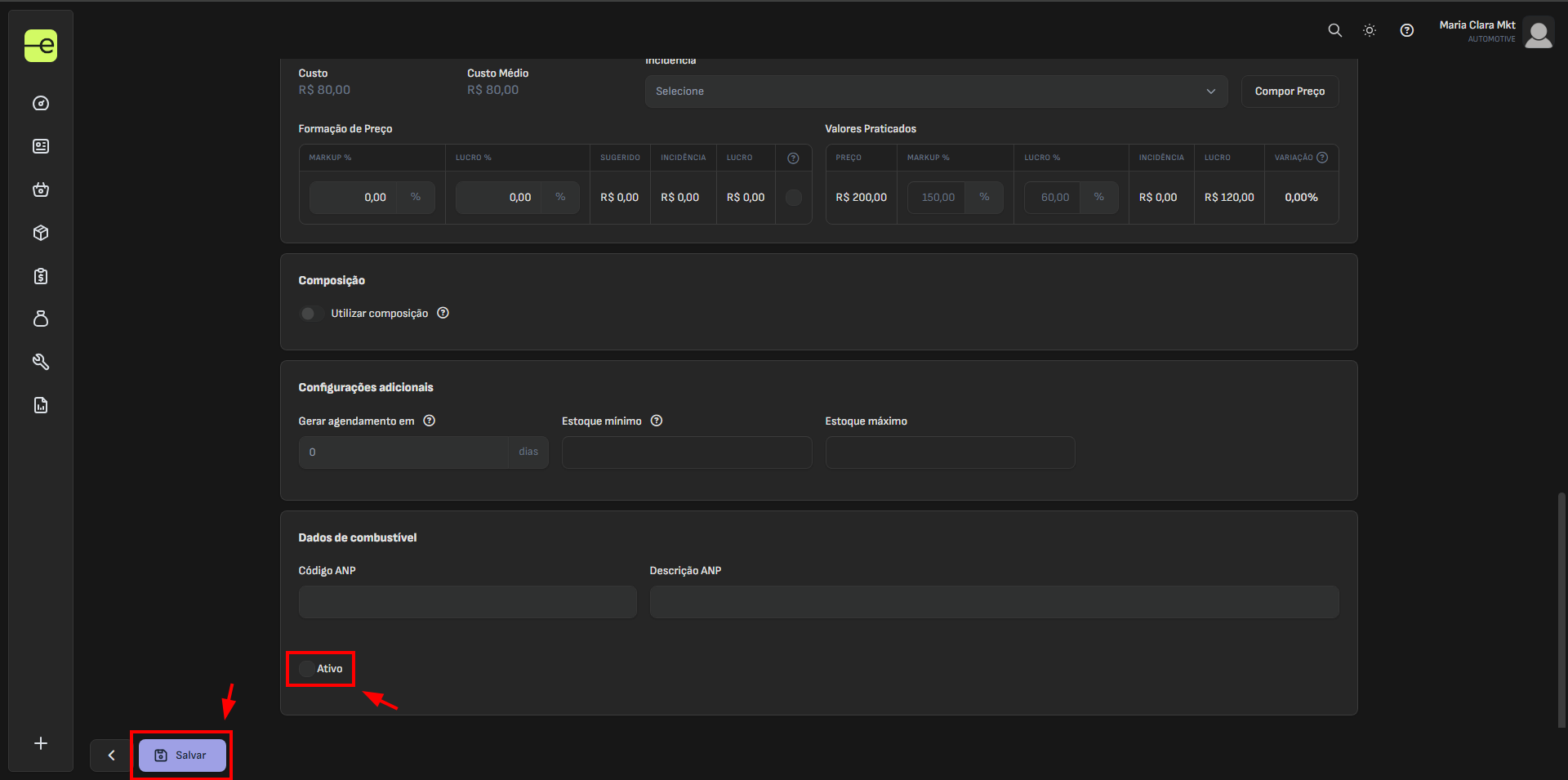Click help icon beside Estoque mínimo
Viewport: 1568px width, 780px height.
point(656,421)
